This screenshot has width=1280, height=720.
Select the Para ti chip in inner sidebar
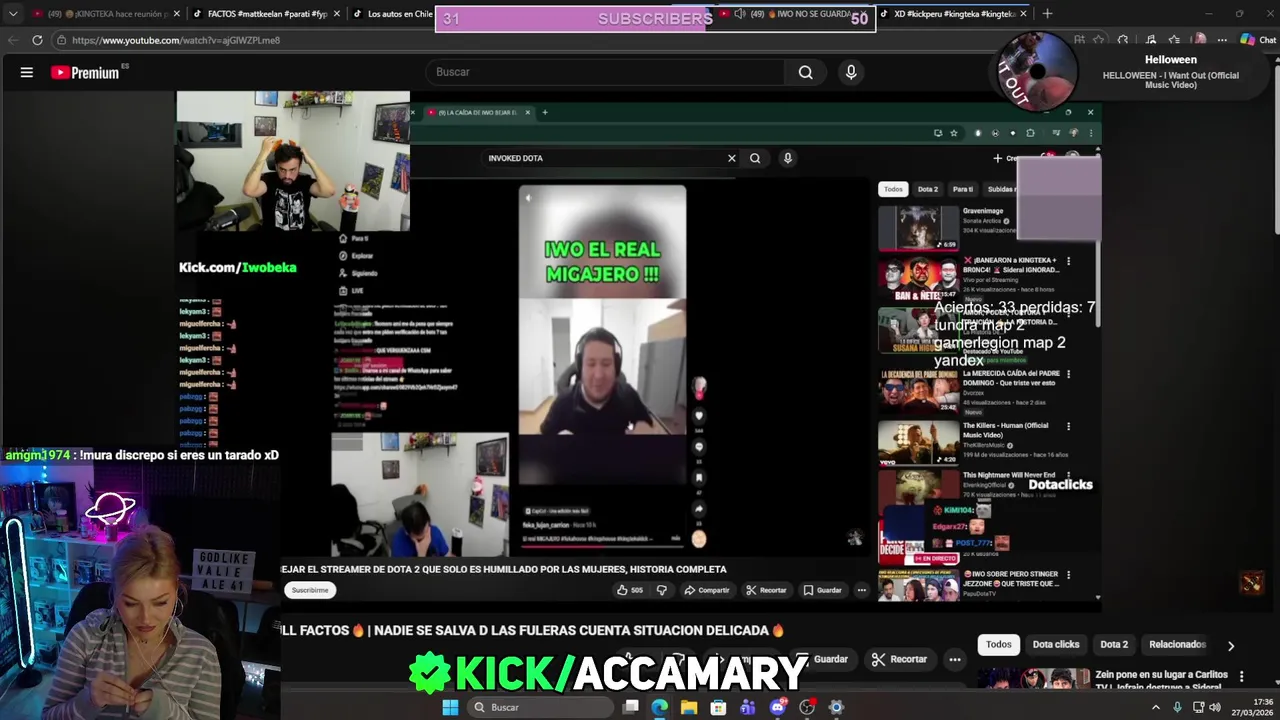(x=962, y=189)
